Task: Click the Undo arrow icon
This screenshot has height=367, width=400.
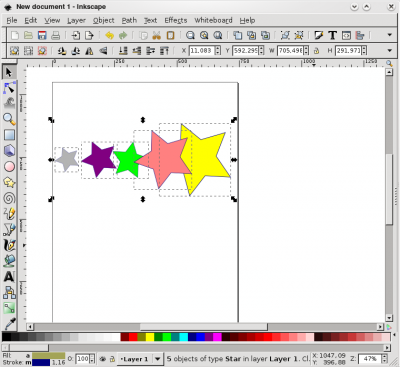Action: (x=109, y=35)
